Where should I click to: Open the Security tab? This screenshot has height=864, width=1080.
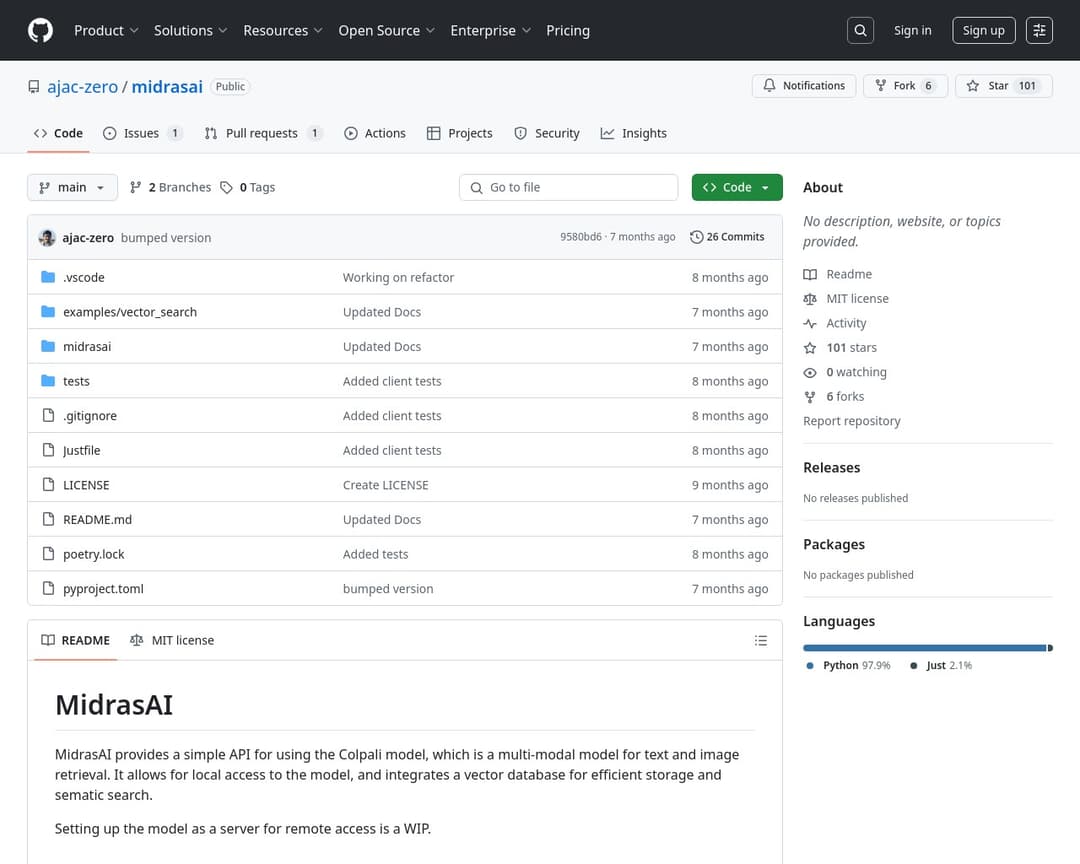coord(547,134)
